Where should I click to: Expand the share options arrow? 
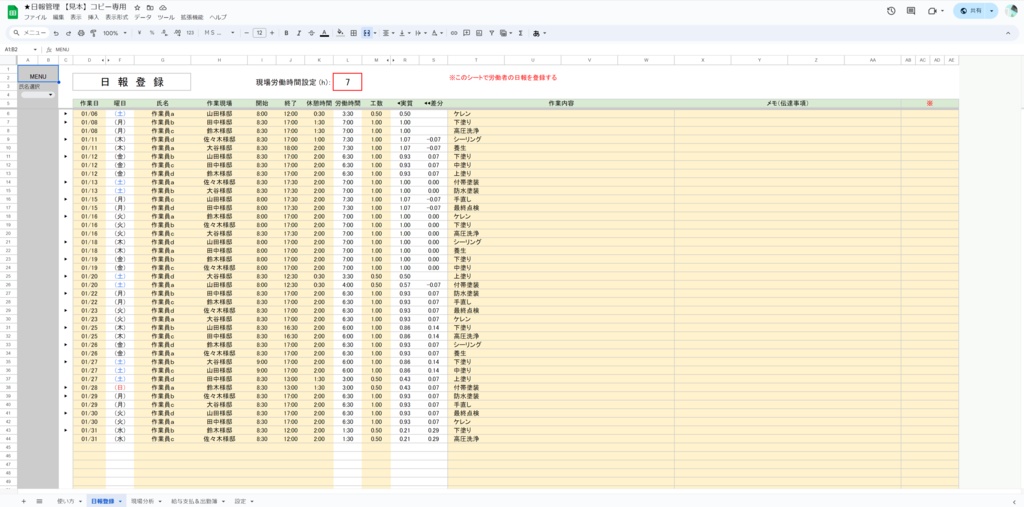(x=991, y=11)
